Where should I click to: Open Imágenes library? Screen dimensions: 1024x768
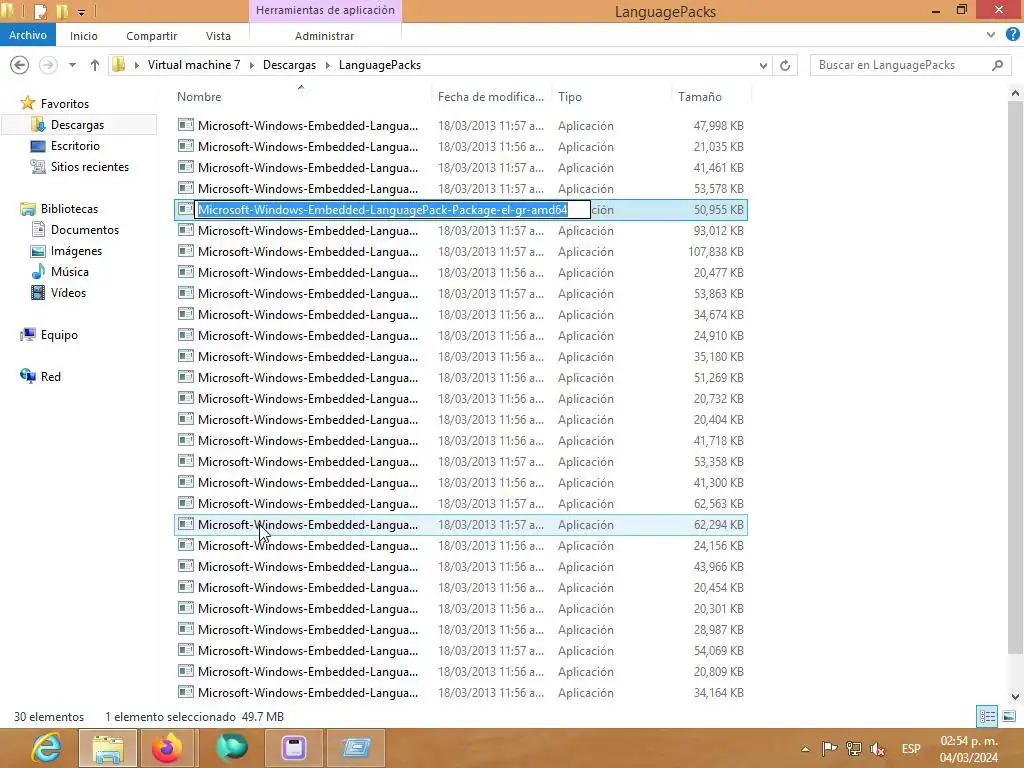point(76,251)
